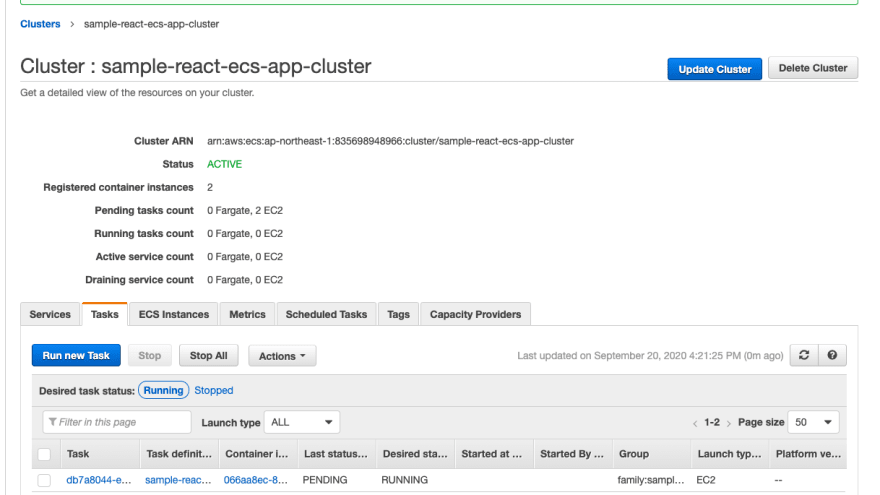This screenshot has width=880, height=495.
Task: Sort by Desired status column header
Action: pyautogui.click(x=415, y=453)
